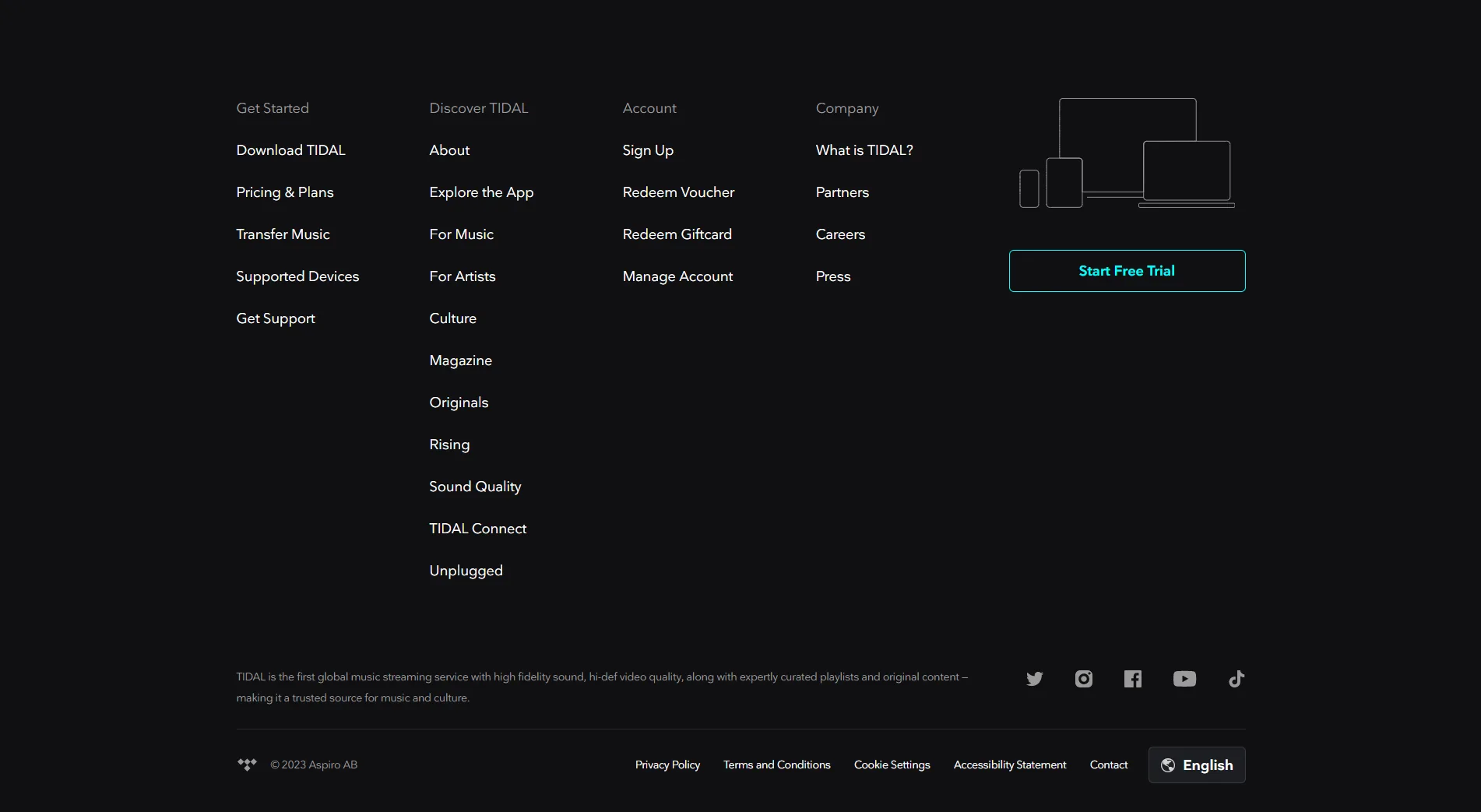Open the Unplugged link
The width and height of the screenshot is (1481, 812).
[466, 571]
